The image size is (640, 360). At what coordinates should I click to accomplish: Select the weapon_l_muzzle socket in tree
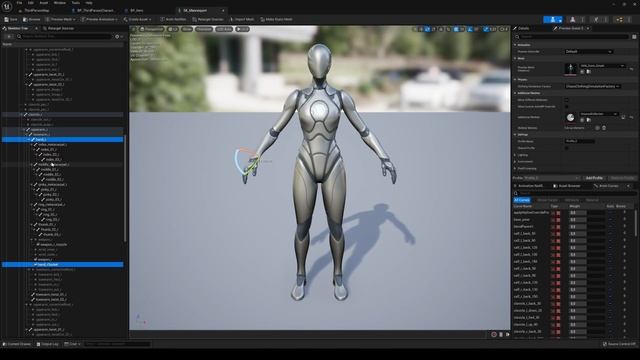pyautogui.click(x=53, y=244)
